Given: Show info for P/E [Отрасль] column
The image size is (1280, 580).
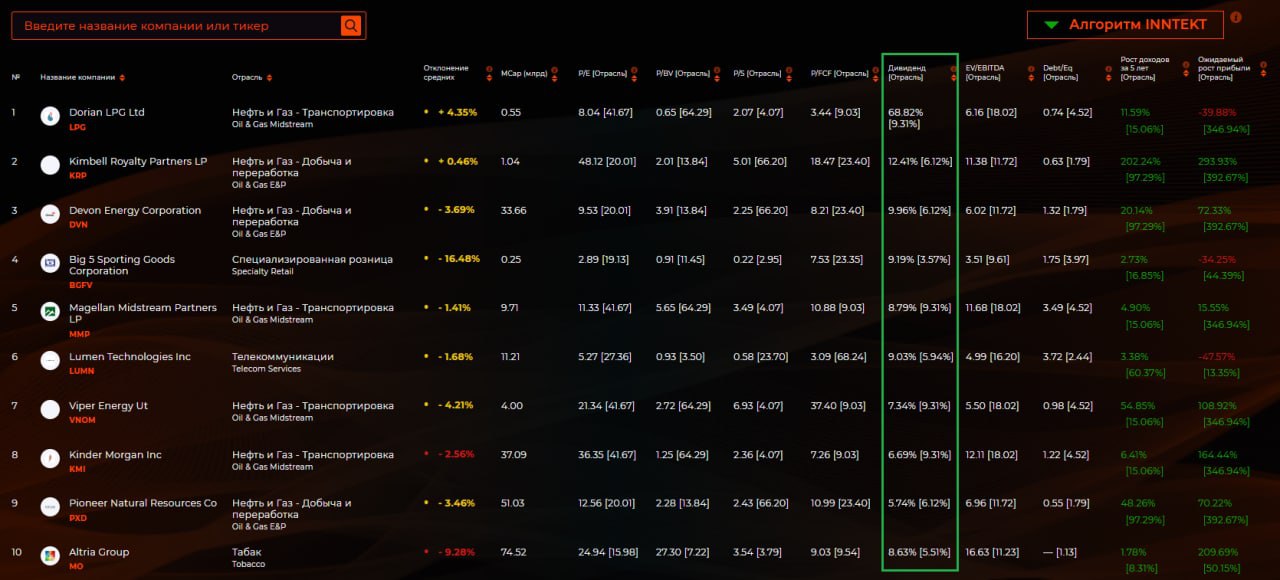Looking at the screenshot, I should point(635,69).
